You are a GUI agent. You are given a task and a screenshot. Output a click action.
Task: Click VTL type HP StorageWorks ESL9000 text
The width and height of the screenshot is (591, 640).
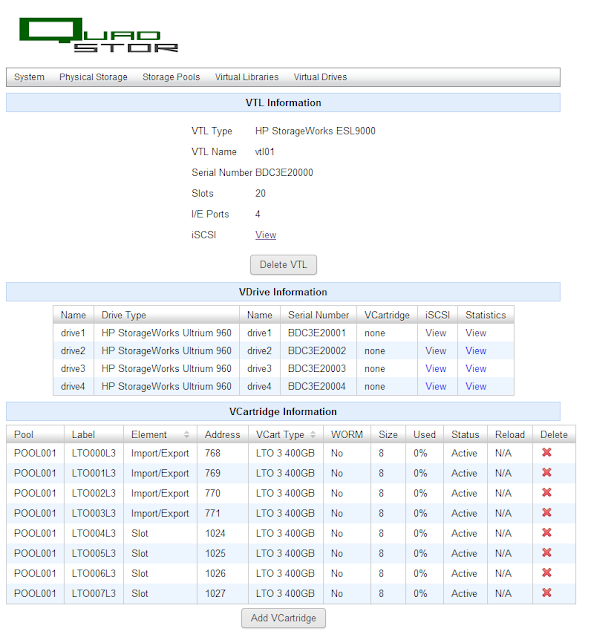pyautogui.click(x=315, y=131)
